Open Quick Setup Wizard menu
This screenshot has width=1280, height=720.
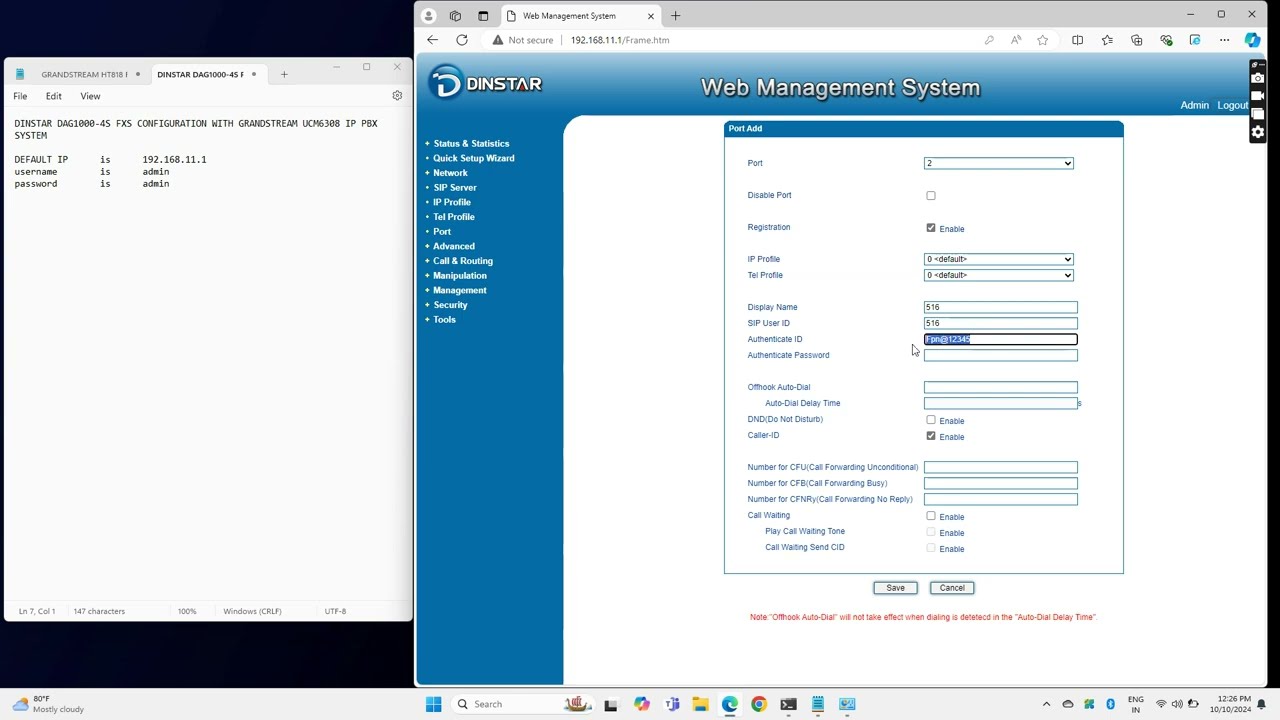pyautogui.click(x=474, y=158)
